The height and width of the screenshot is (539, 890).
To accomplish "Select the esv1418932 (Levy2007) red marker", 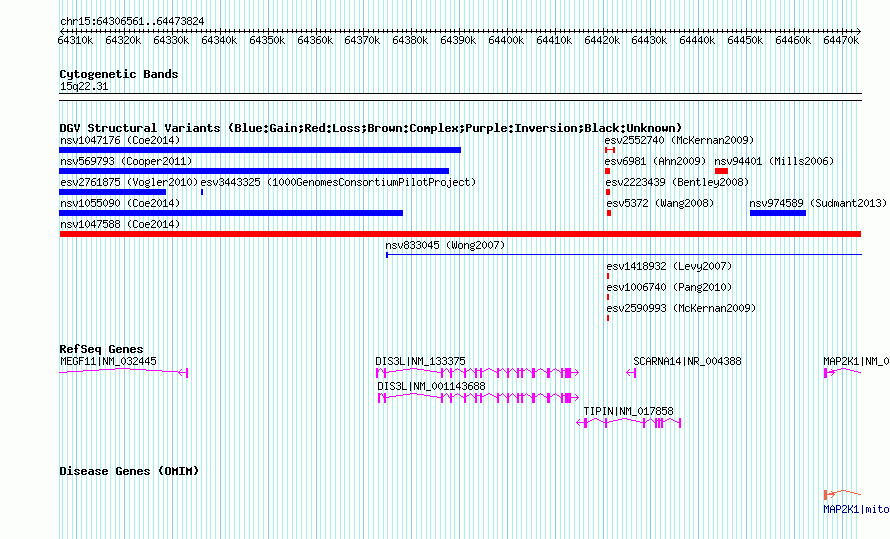I will [x=608, y=276].
